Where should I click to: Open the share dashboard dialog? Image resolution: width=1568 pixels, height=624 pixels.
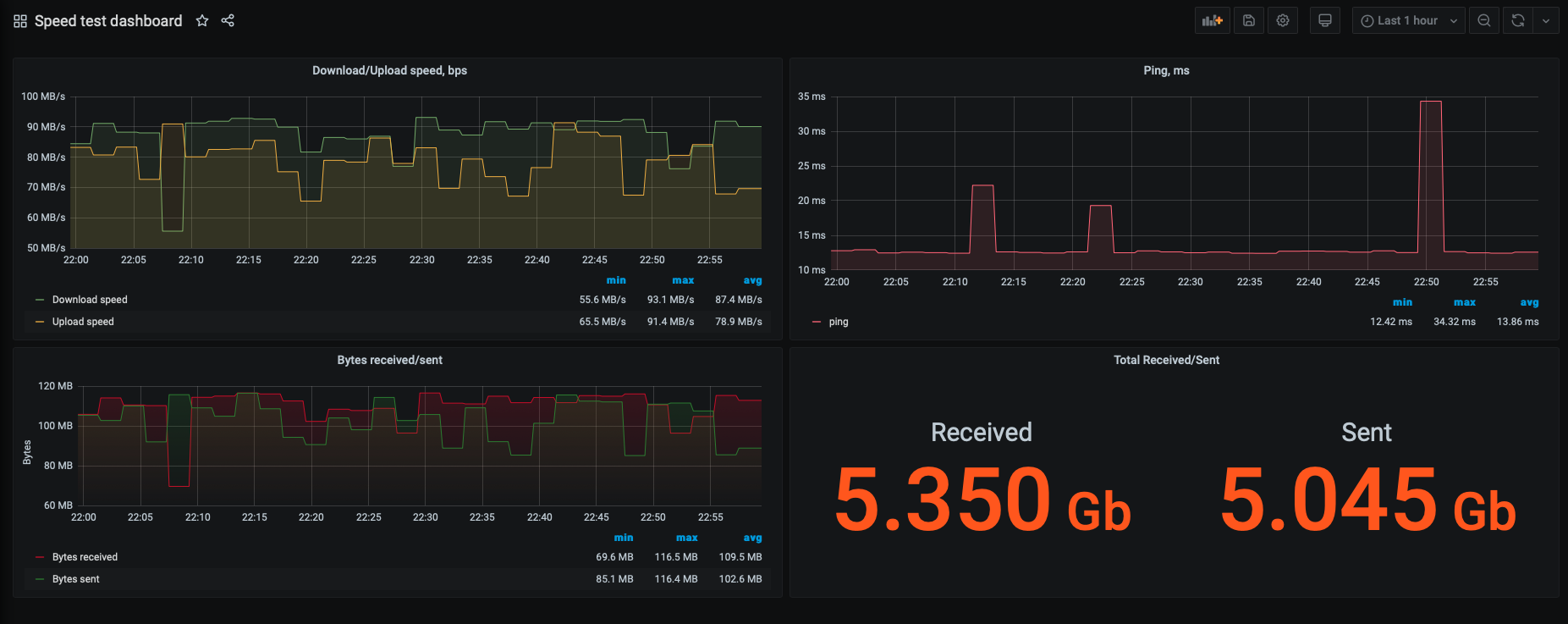coord(228,20)
